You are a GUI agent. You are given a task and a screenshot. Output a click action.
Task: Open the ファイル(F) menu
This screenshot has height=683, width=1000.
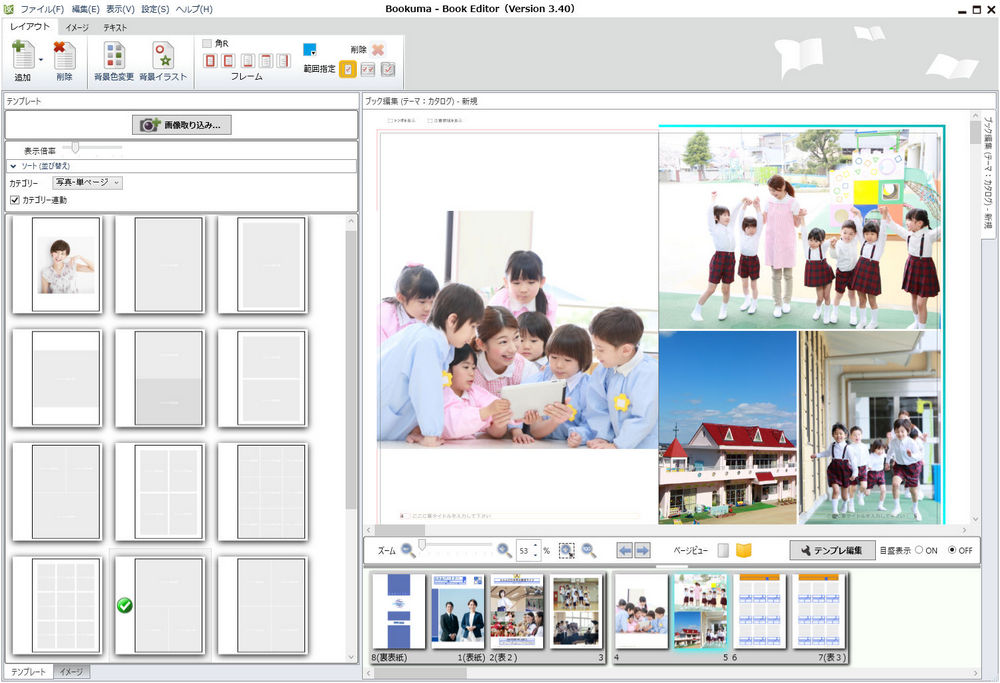(43, 9)
